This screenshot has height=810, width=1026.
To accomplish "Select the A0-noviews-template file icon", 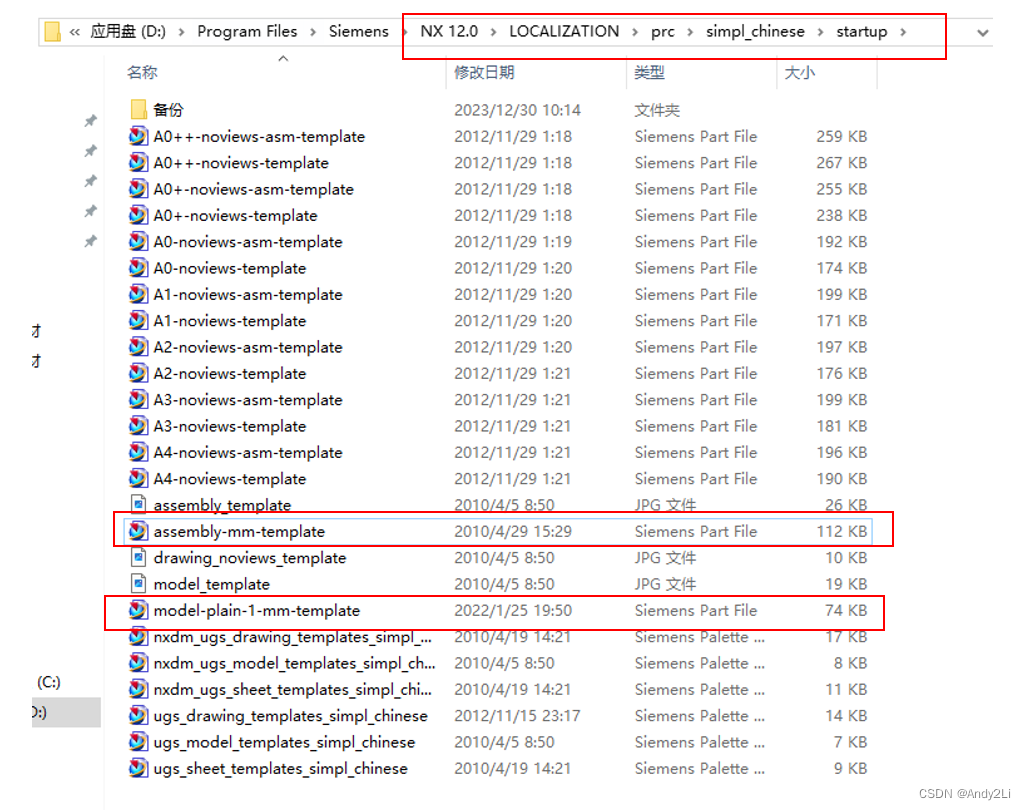I will [x=138, y=268].
